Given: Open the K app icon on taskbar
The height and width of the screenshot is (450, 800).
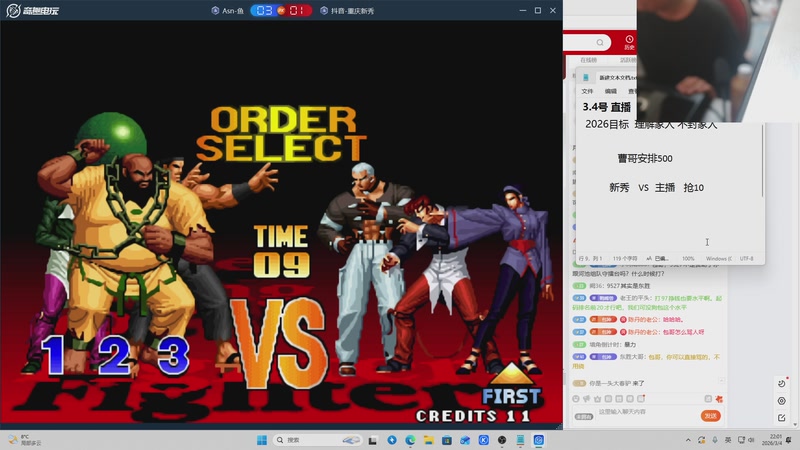Looking at the screenshot, I should (484, 440).
